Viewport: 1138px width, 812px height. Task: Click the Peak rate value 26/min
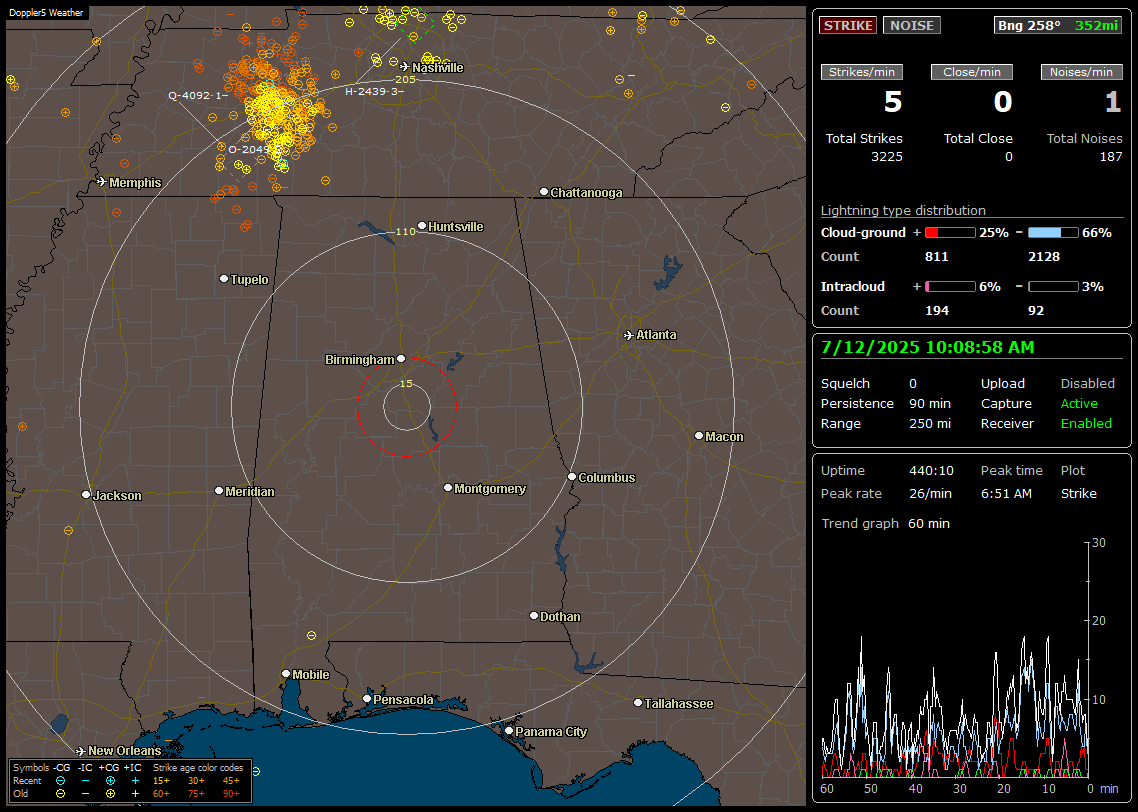(x=931, y=493)
